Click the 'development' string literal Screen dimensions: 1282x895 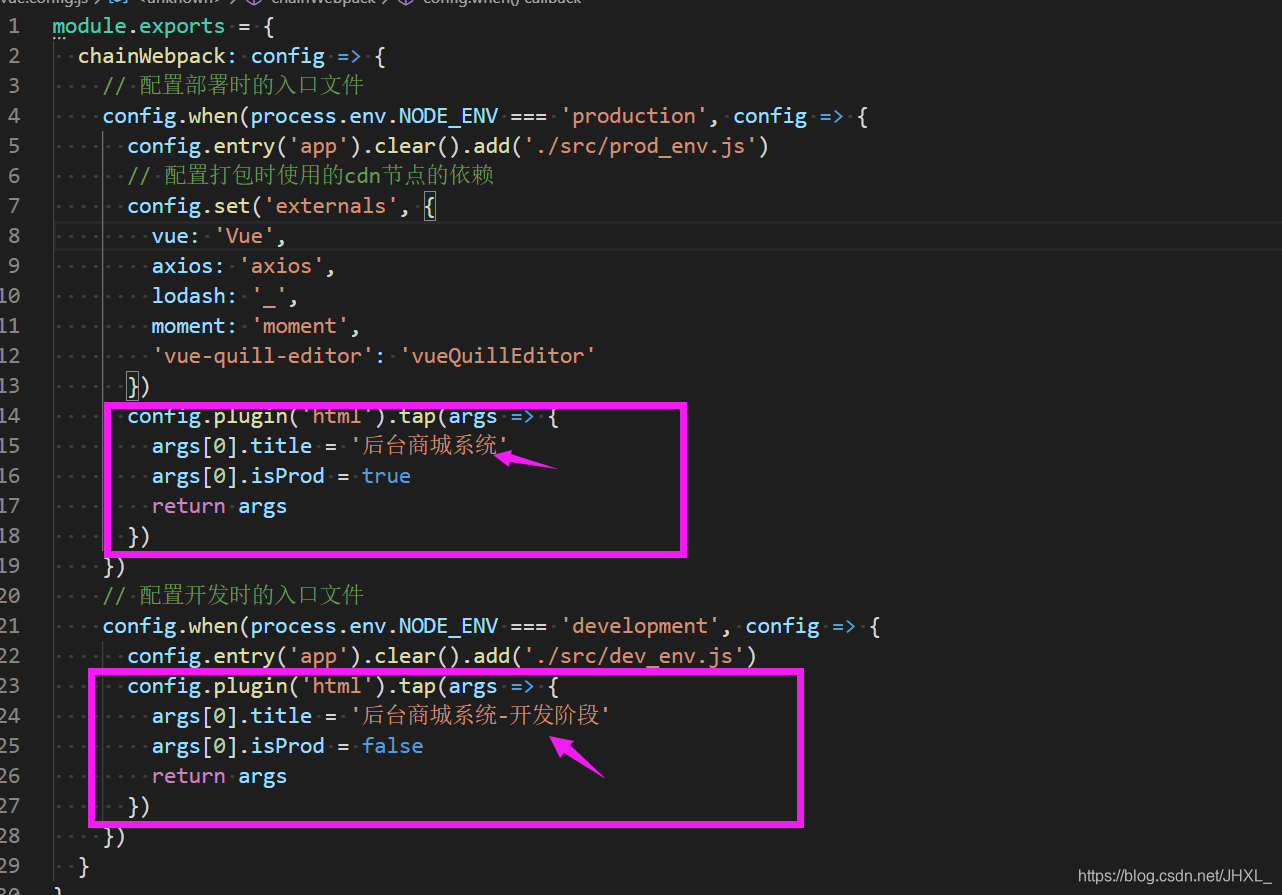640,626
